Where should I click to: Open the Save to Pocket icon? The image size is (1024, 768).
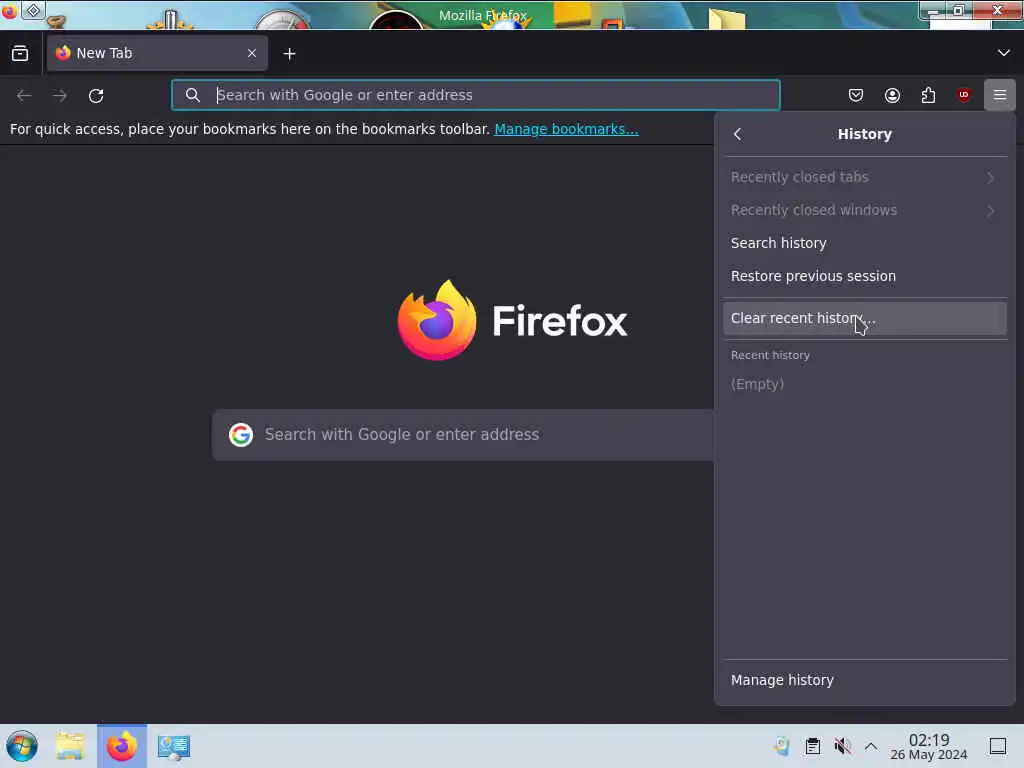coord(856,95)
